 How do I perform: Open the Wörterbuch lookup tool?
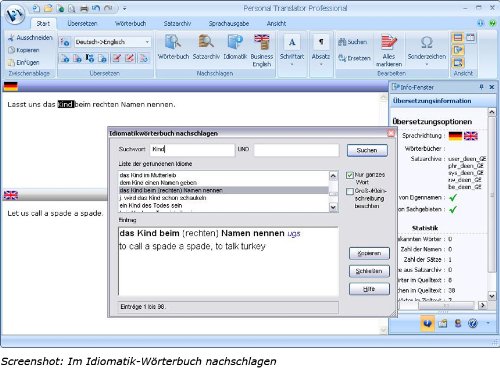(173, 47)
